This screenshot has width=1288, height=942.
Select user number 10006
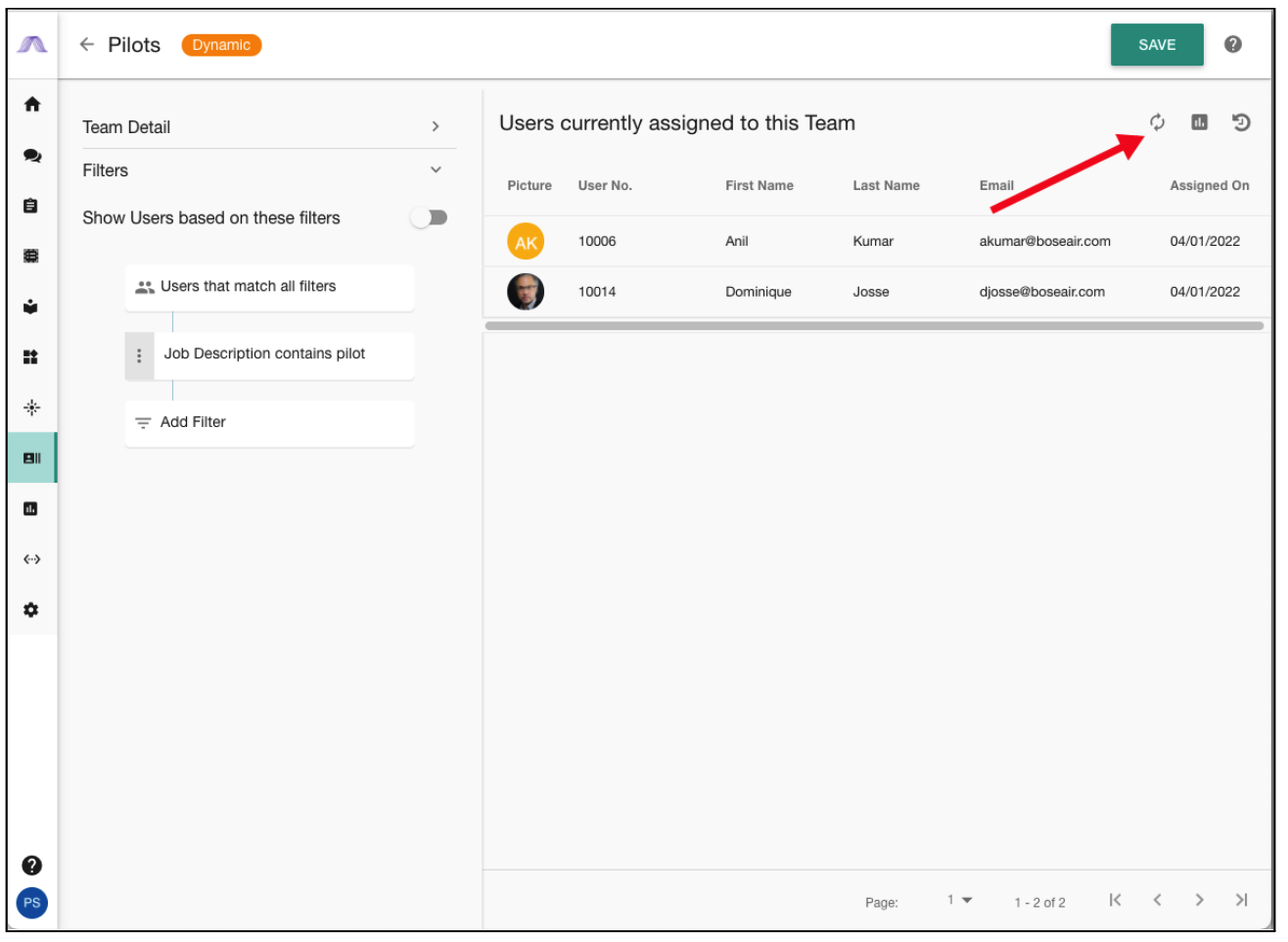coord(597,242)
